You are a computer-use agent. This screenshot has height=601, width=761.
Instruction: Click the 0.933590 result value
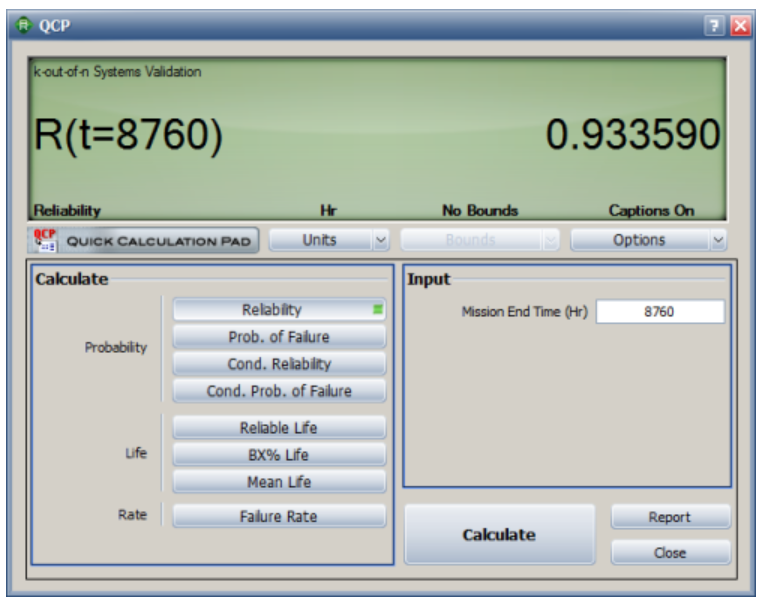pyautogui.click(x=633, y=134)
